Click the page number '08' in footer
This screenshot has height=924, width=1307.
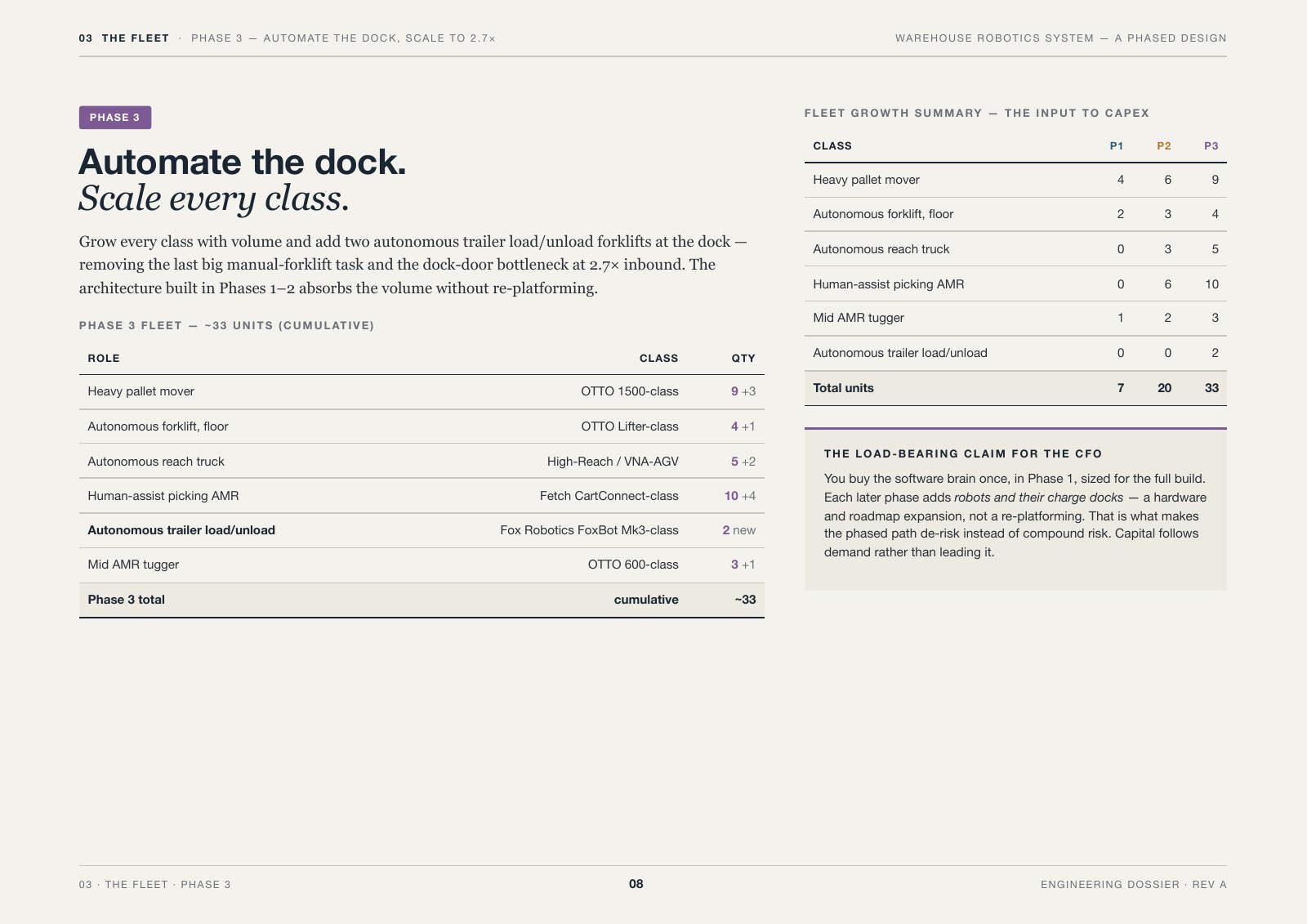click(x=636, y=884)
